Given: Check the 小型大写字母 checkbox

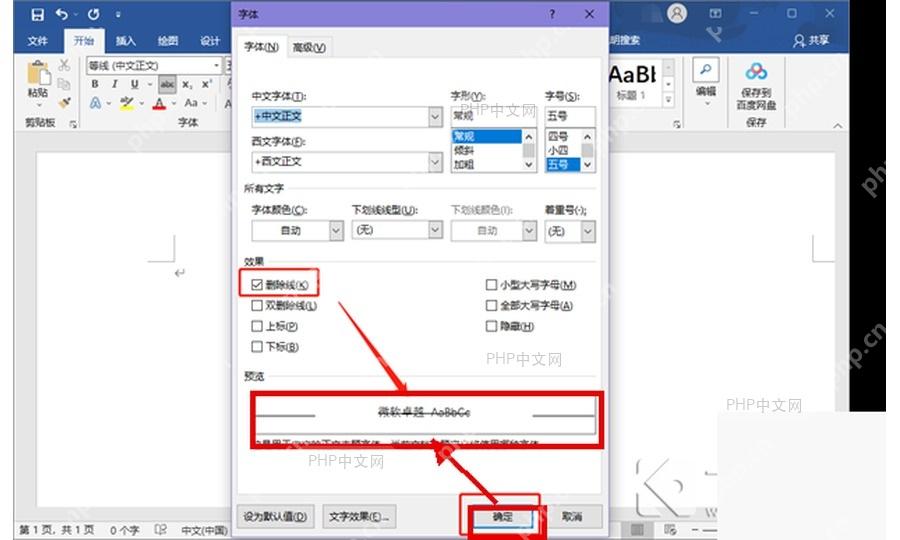Looking at the screenshot, I should coord(491,285).
